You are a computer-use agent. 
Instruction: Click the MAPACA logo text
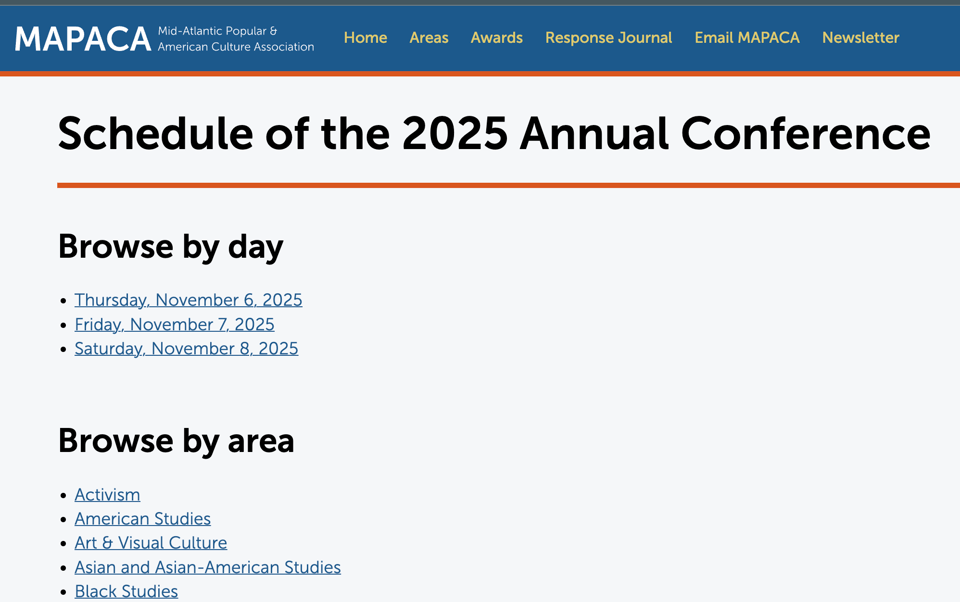(x=83, y=39)
